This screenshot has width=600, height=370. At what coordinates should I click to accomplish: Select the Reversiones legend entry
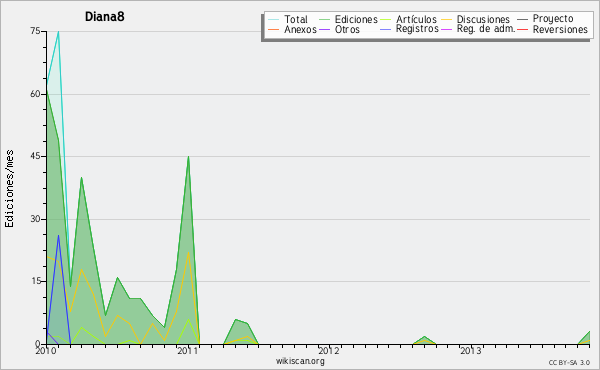560,29
